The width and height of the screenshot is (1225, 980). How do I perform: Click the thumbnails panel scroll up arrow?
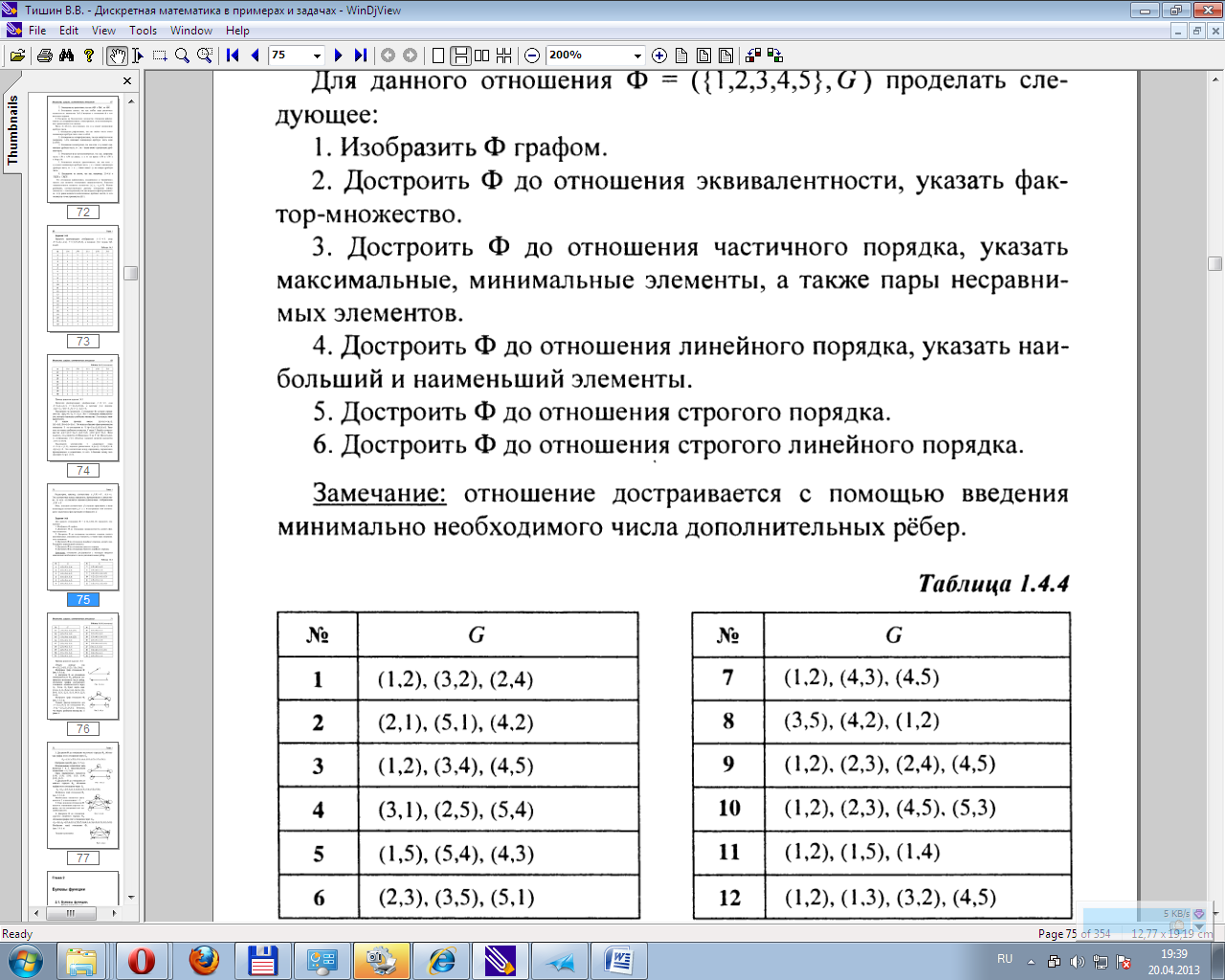(131, 100)
